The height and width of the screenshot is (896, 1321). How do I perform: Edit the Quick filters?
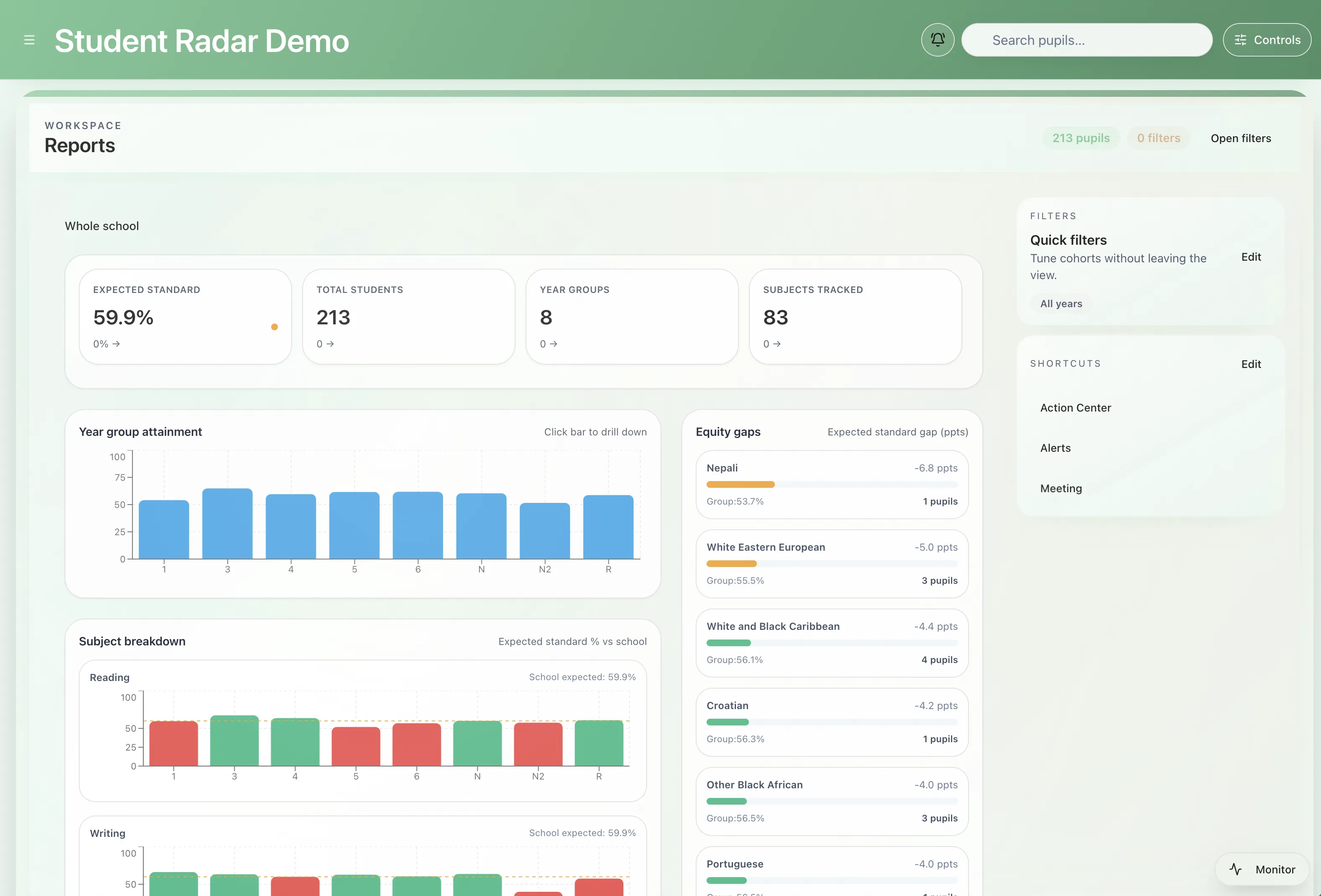click(x=1251, y=256)
